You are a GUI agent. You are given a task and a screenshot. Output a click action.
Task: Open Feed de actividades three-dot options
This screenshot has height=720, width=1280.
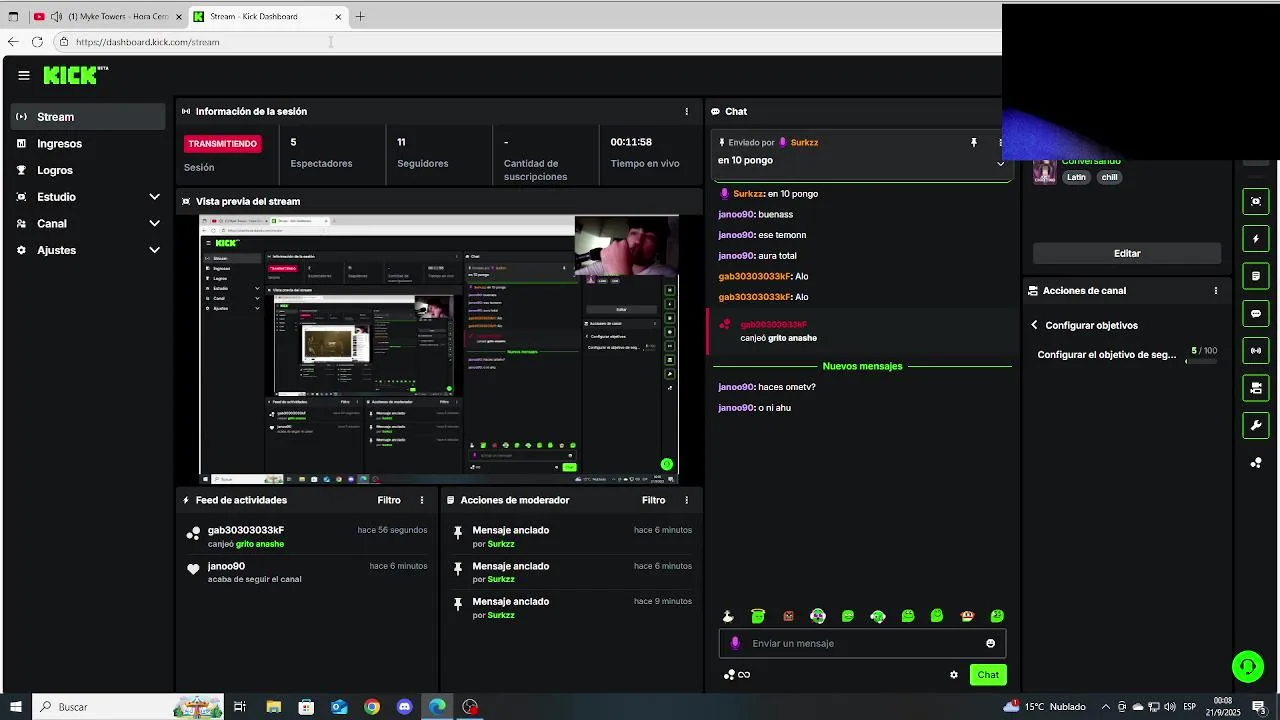point(422,500)
